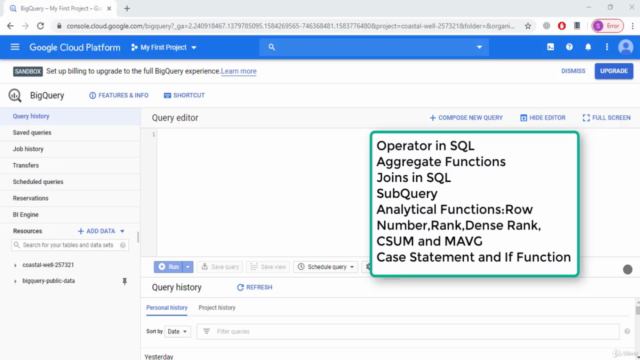Click HIDE EDITOR
Screen dimensions: 640x360
pos(542,118)
